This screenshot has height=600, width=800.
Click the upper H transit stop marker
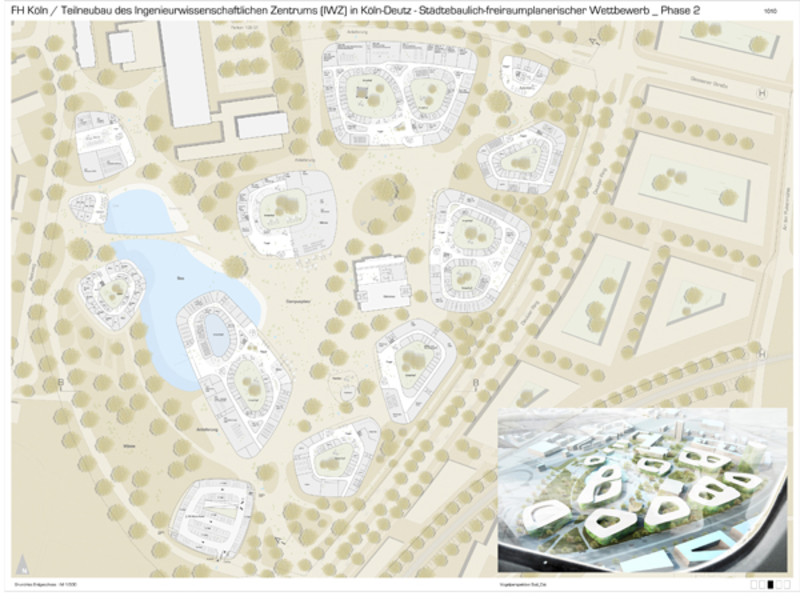click(763, 92)
